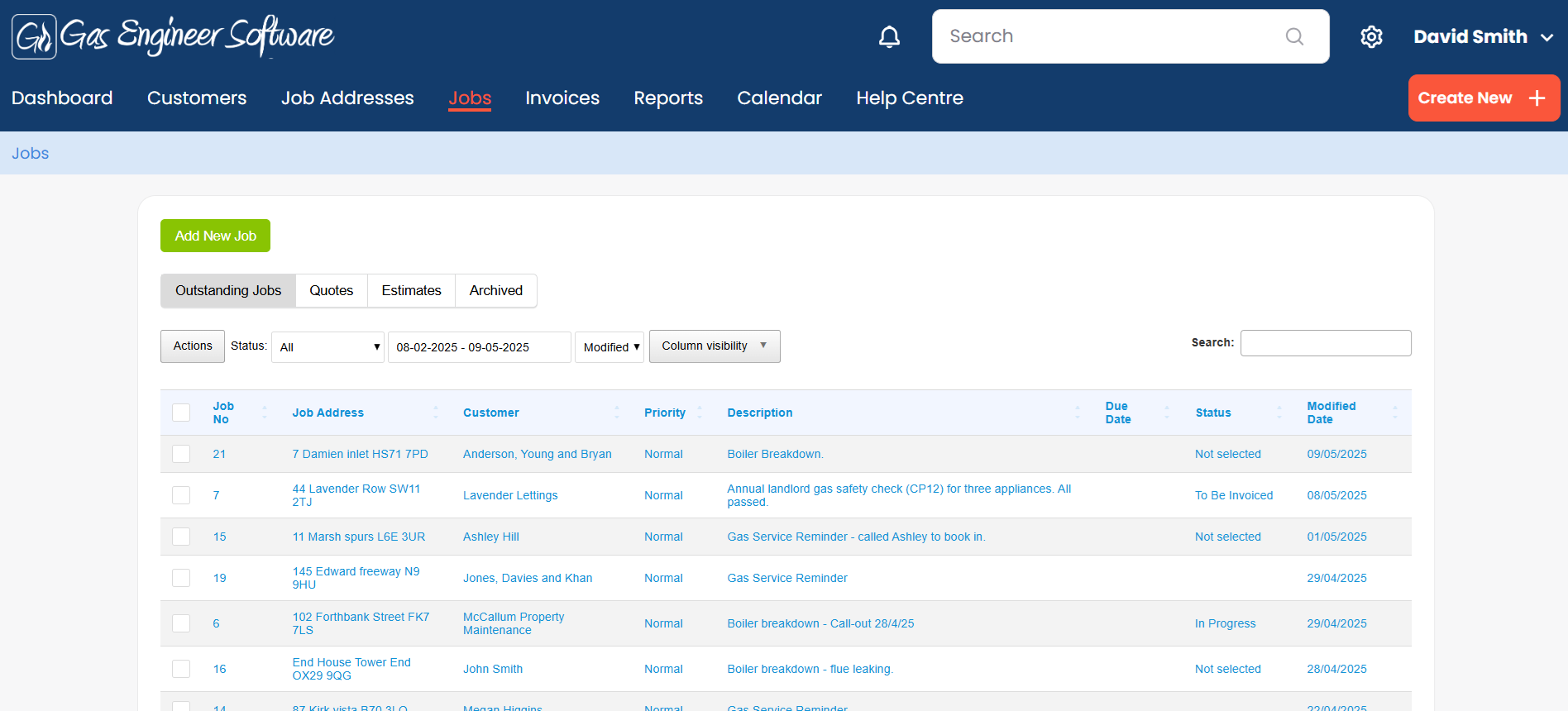Switch to the Quotes tab
Viewport: 1568px width, 711px height.
[x=331, y=291]
